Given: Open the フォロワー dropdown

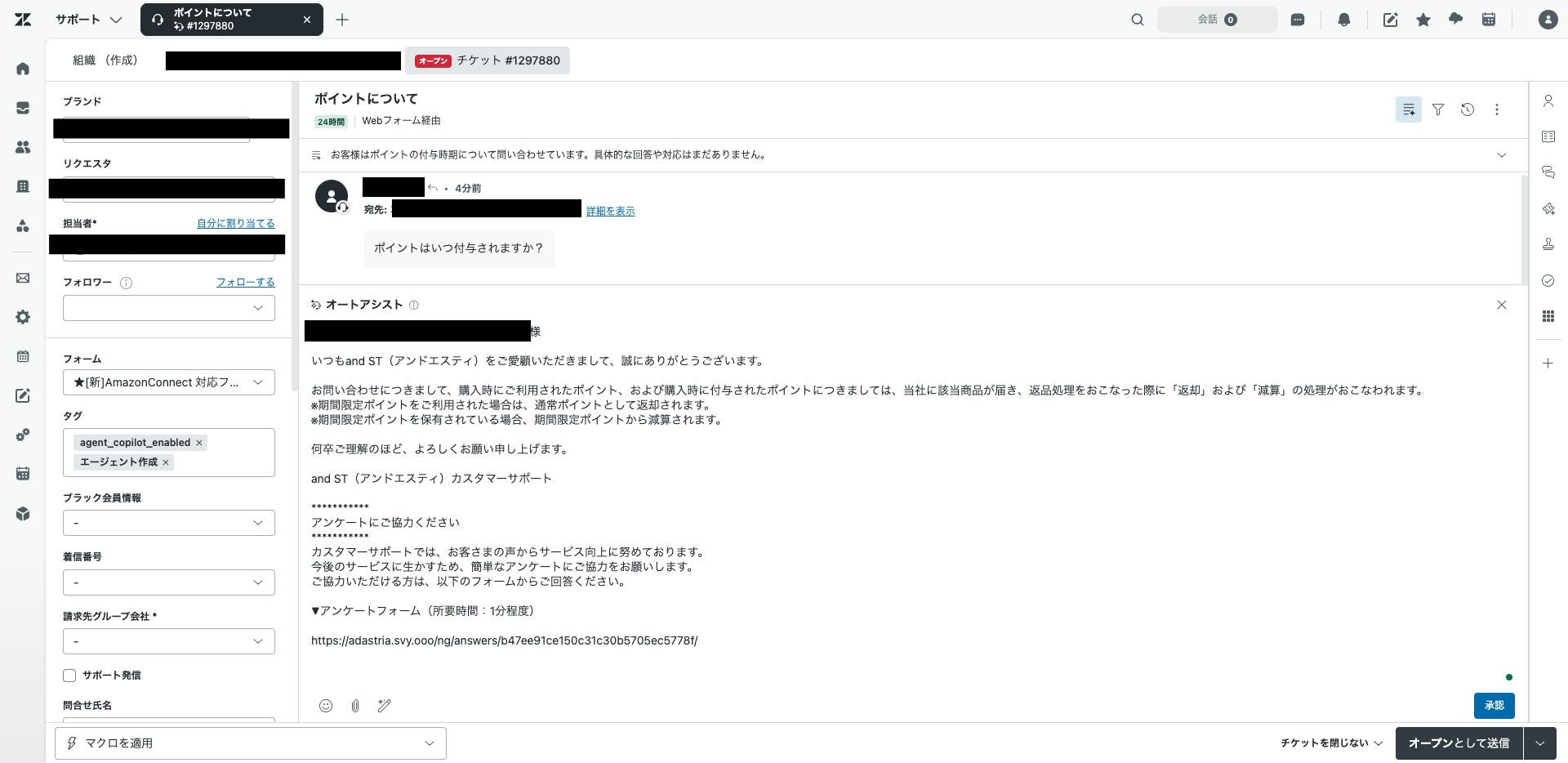Looking at the screenshot, I should click(x=169, y=308).
